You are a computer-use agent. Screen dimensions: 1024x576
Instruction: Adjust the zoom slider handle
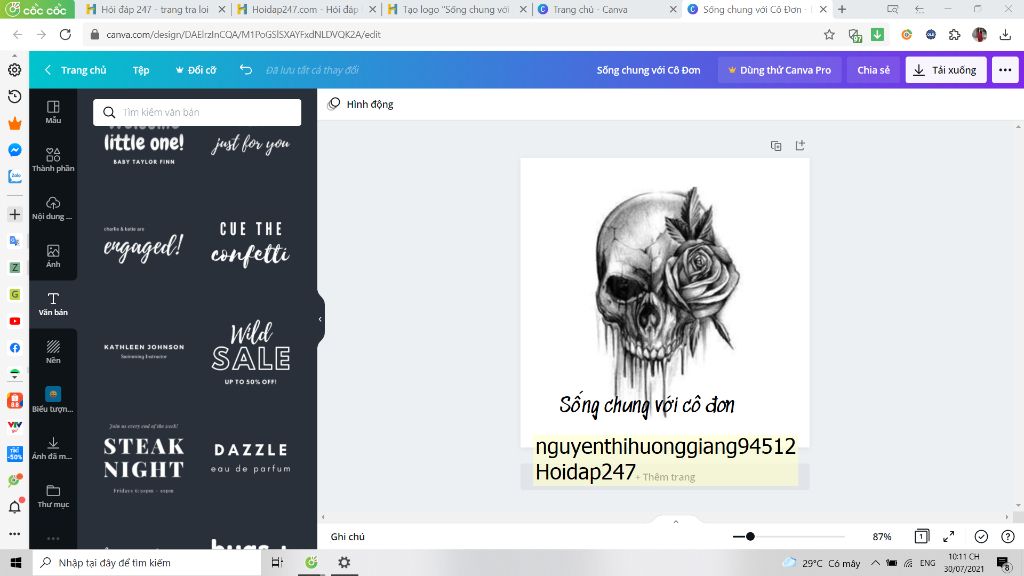pyautogui.click(x=750, y=536)
